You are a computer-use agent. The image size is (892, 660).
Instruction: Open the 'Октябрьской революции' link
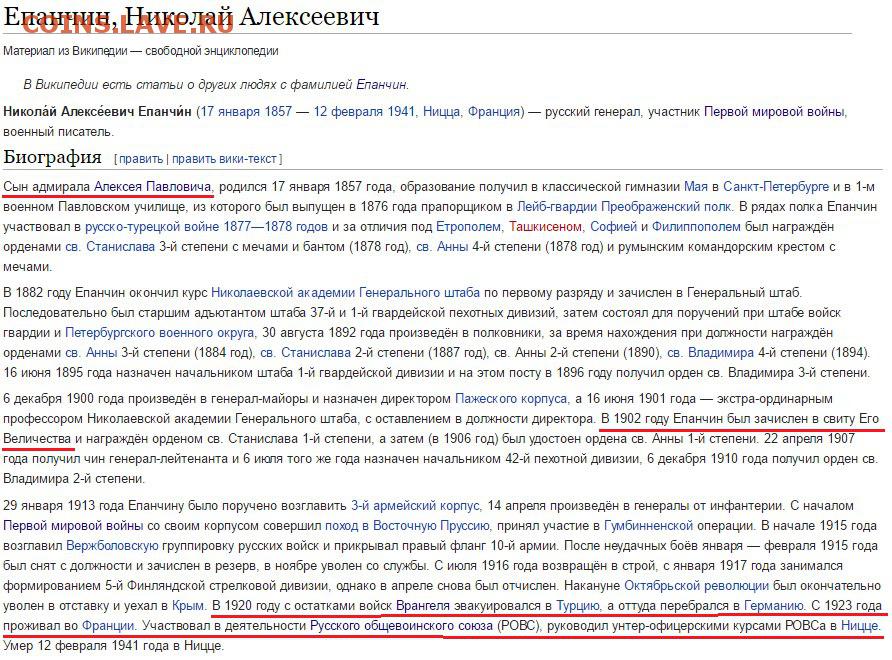[696, 585]
